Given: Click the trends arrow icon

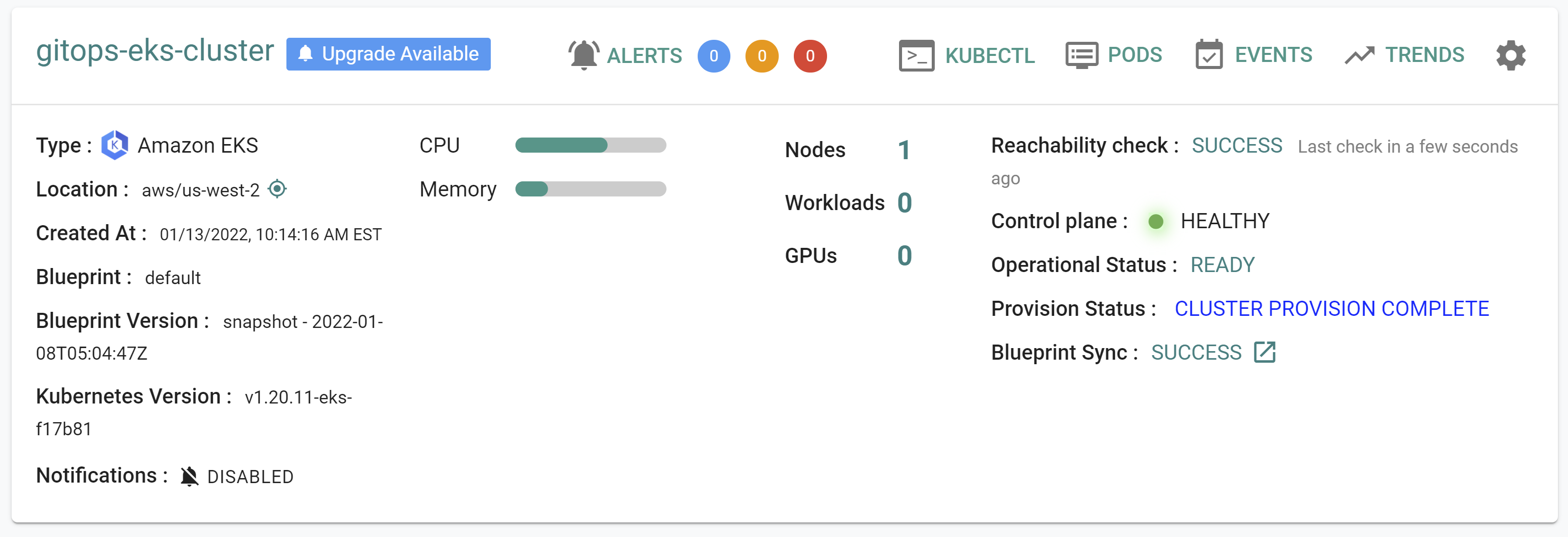Looking at the screenshot, I should coord(1360,55).
